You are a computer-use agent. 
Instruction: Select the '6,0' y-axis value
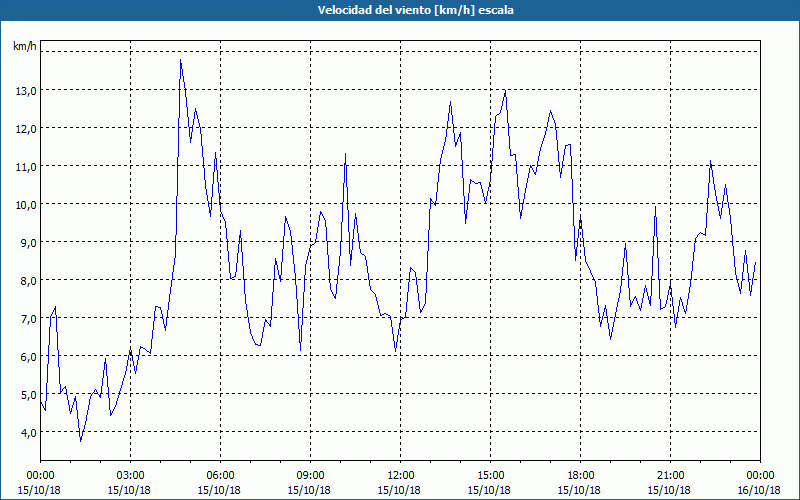pyautogui.click(x=28, y=357)
